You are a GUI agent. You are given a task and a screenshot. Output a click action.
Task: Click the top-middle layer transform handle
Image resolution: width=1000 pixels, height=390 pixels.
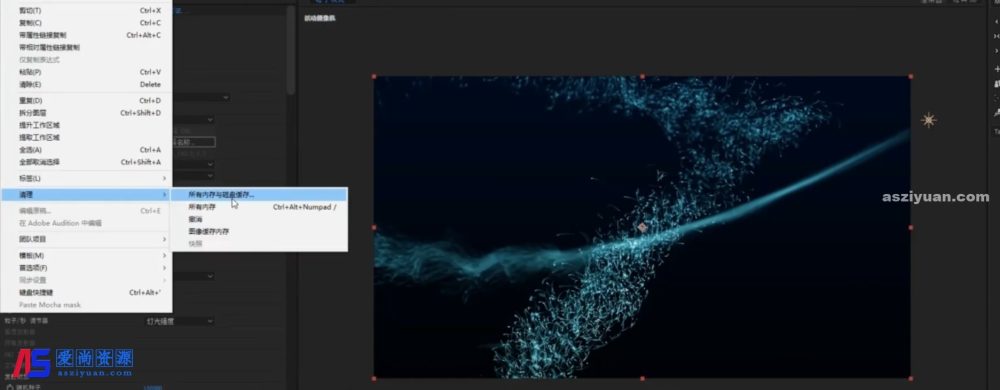tap(642, 76)
